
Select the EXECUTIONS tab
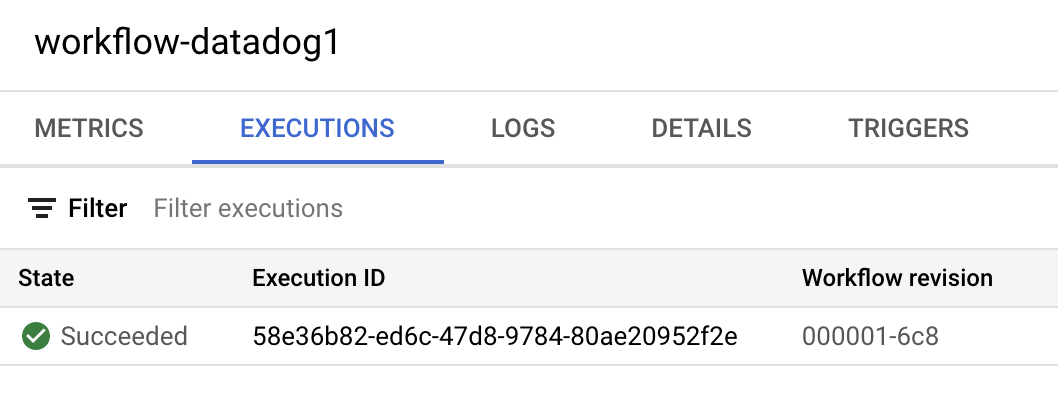pos(317,128)
